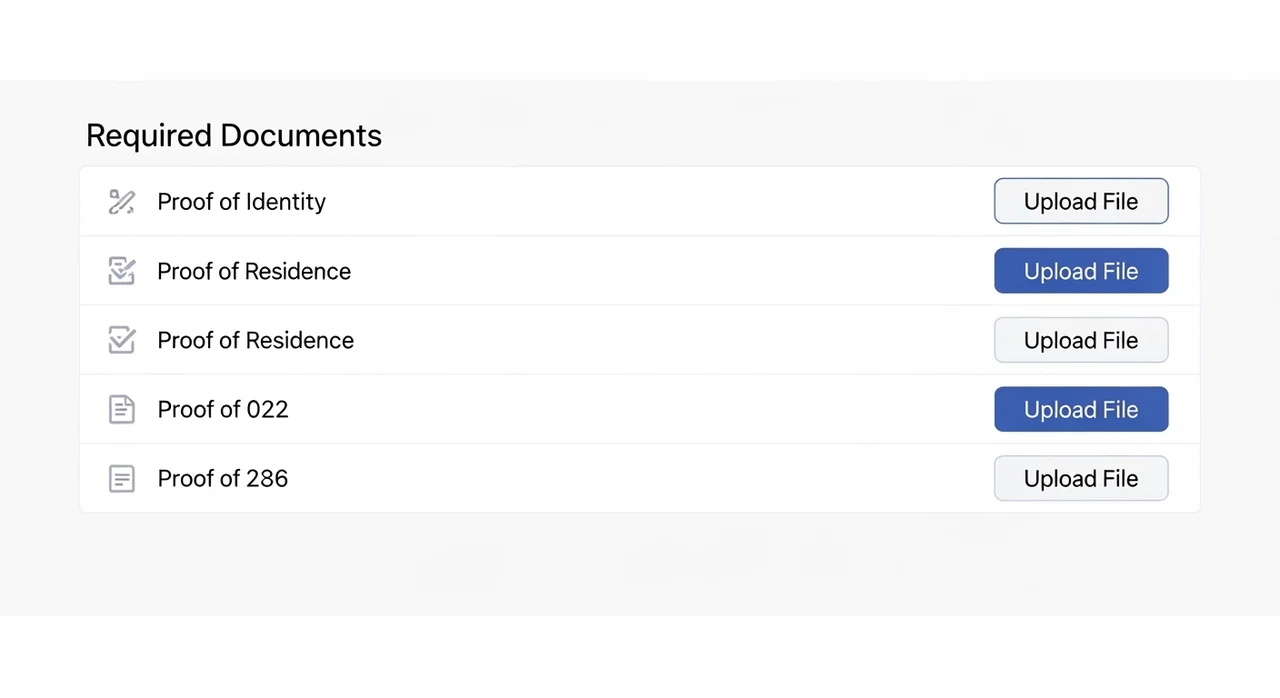Click the Required Documents heading

point(233,135)
